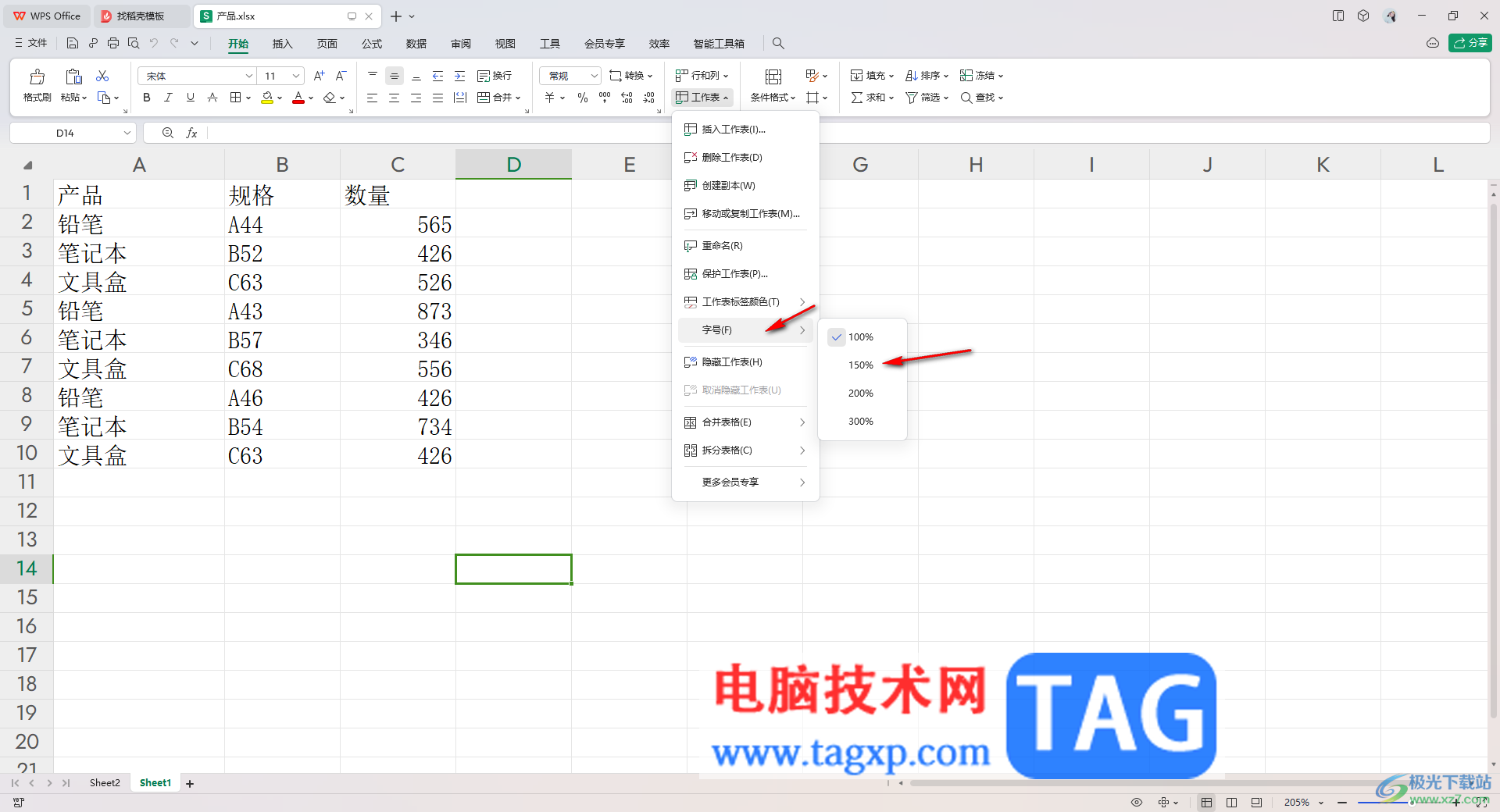Toggle eye protection mode in the status bar
This screenshot has width=1500, height=812.
pos(1137,803)
